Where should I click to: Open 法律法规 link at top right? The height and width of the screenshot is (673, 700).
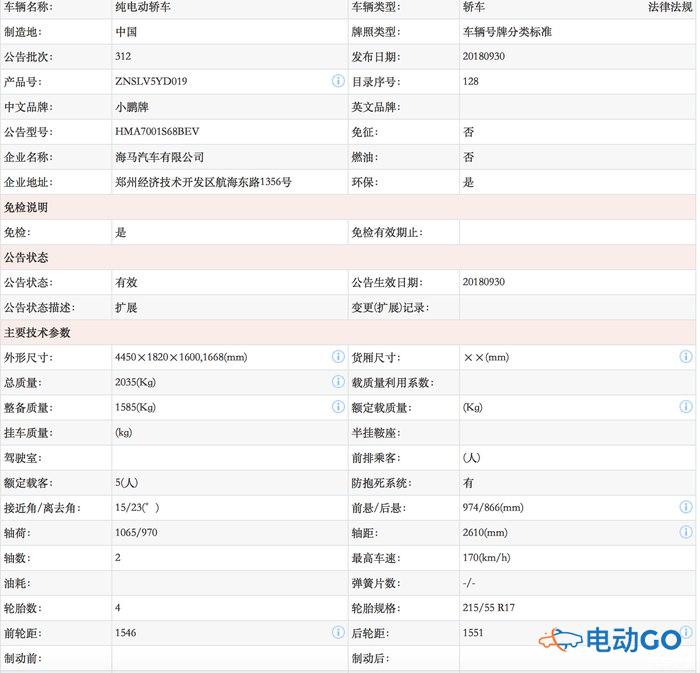[670, 7]
